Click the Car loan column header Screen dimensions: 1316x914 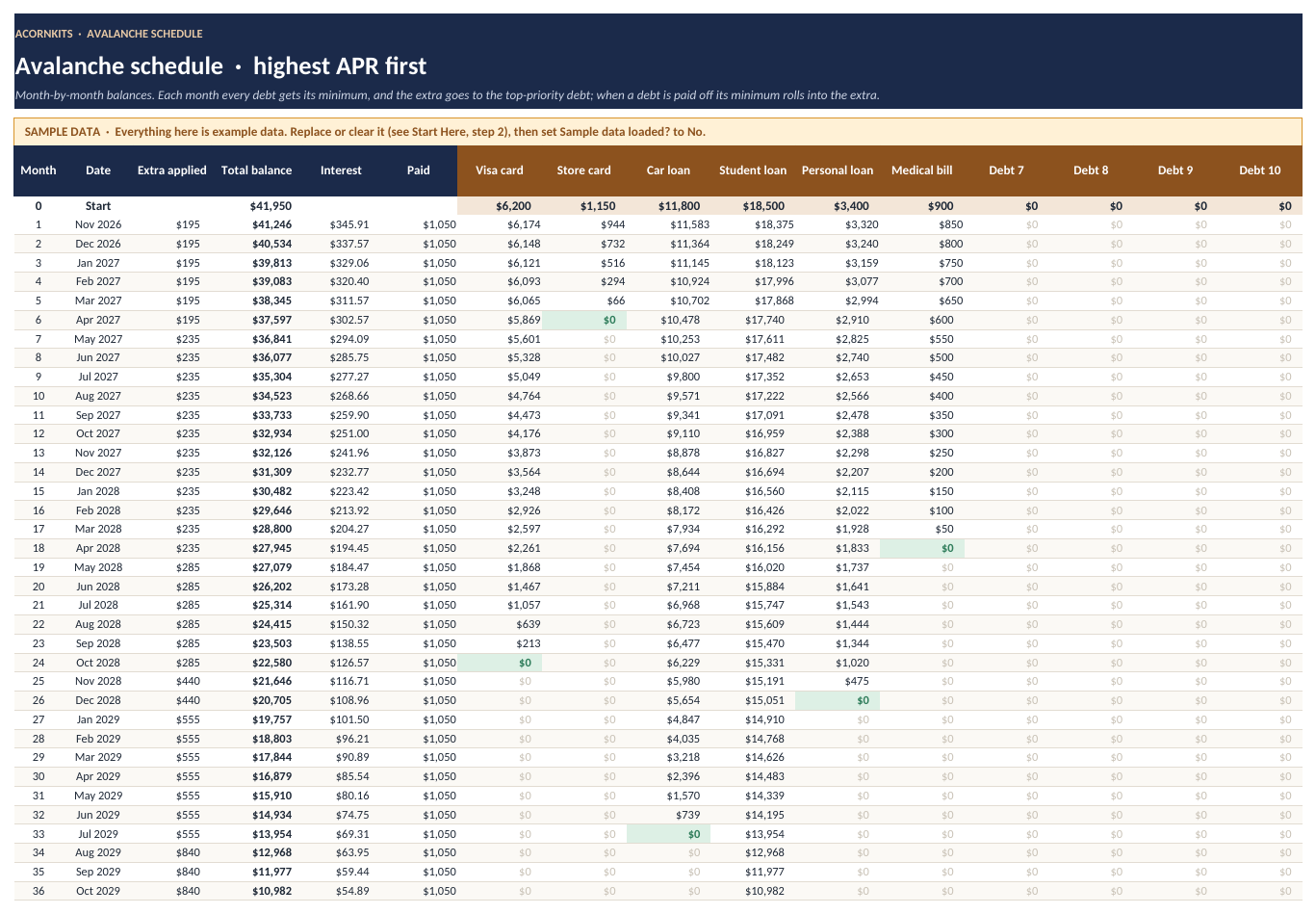coord(668,170)
